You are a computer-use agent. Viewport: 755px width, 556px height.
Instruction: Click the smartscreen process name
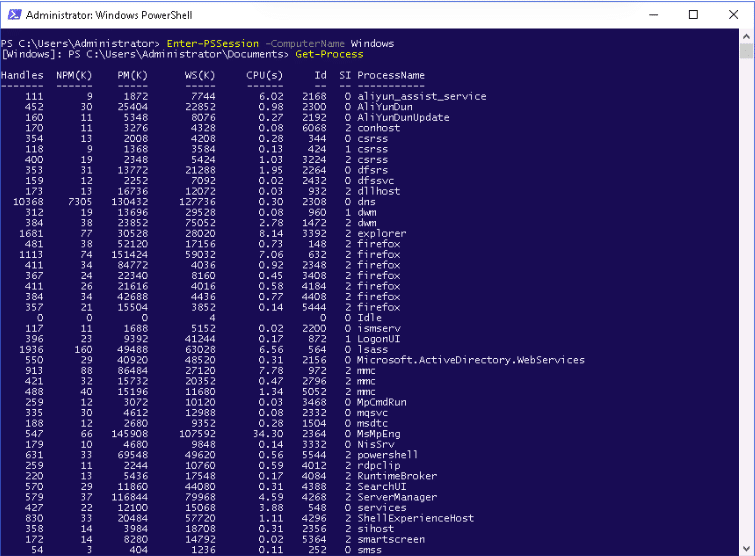(x=391, y=540)
